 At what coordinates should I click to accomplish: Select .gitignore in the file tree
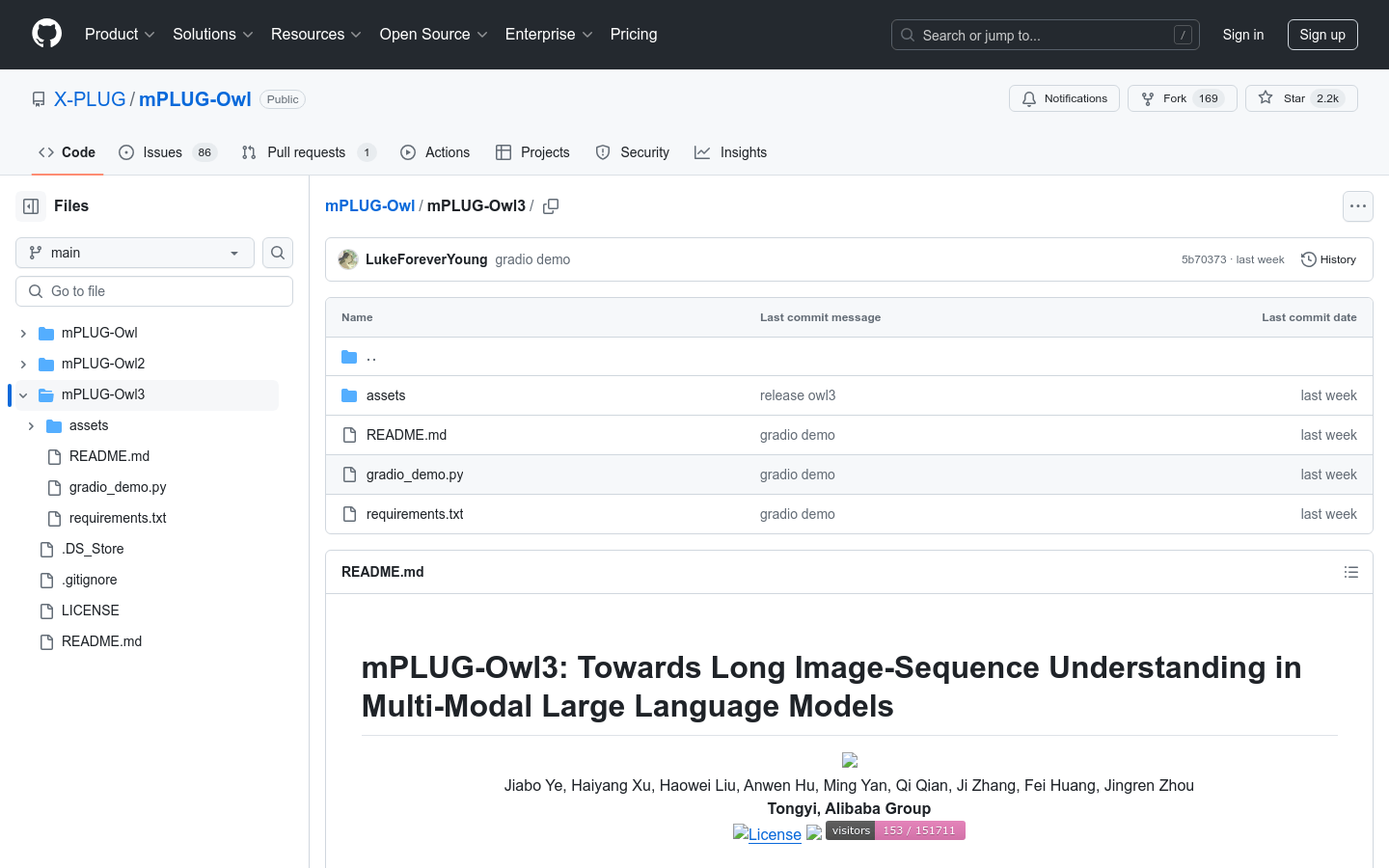[x=90, y=580]
